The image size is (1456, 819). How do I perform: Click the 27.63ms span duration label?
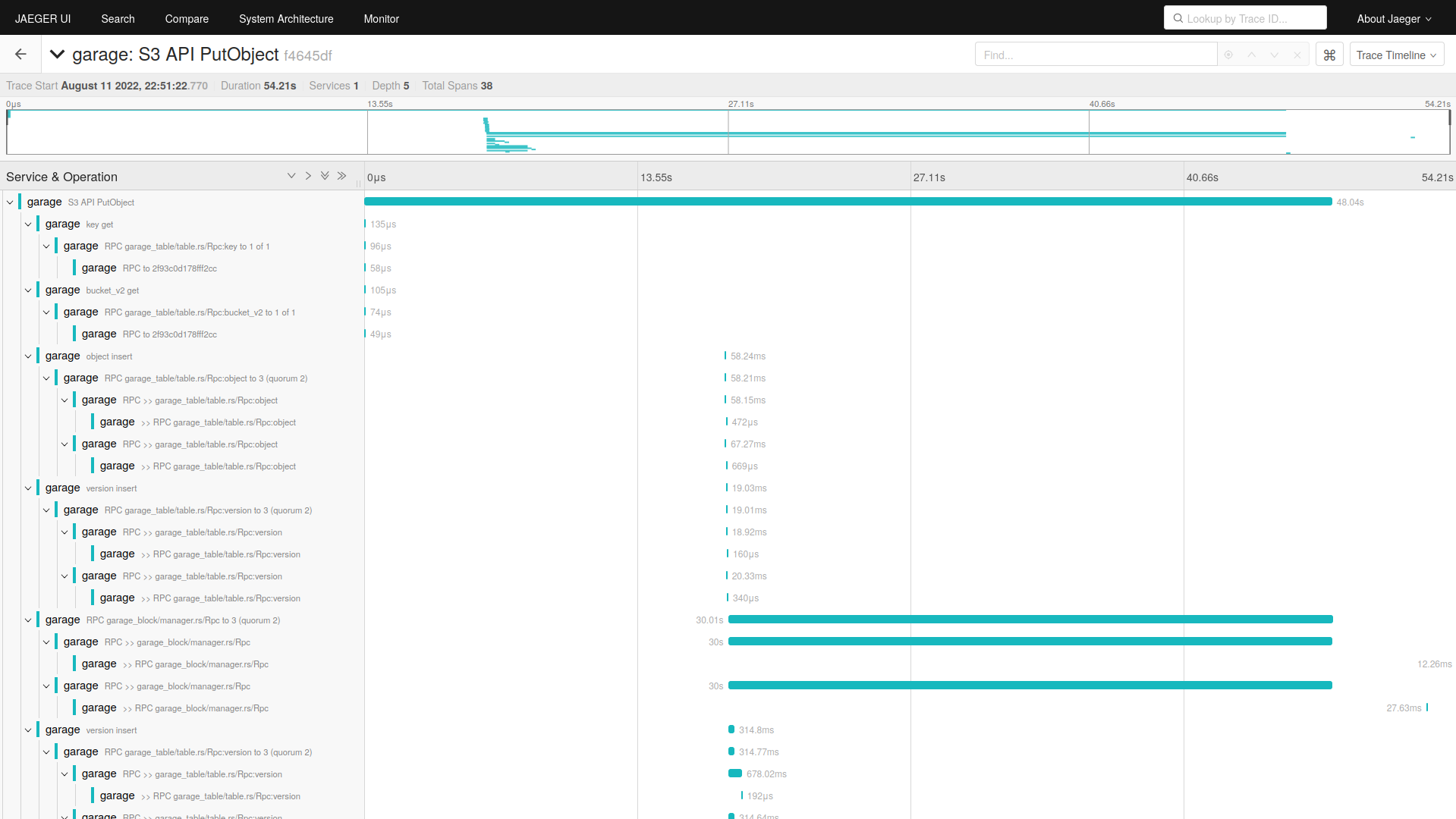click(1404, 708)
